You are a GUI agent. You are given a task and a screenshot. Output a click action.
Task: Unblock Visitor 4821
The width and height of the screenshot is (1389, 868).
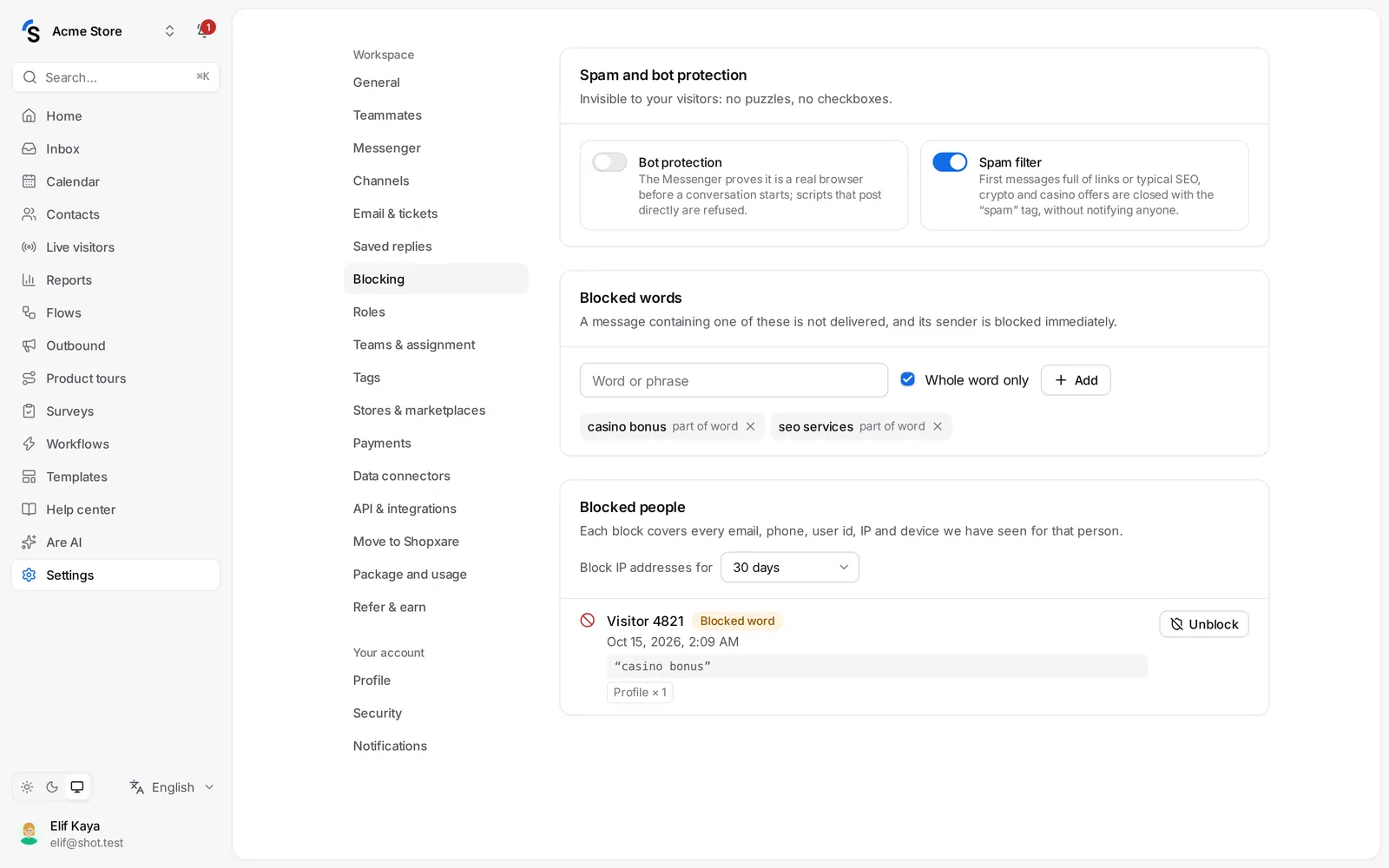pos(1204,624)
